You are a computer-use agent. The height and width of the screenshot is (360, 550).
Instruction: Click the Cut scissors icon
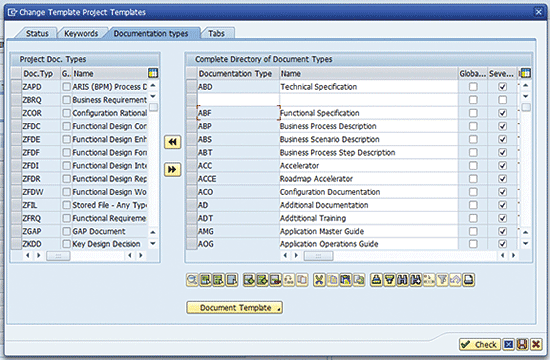[x=319, y=280]
